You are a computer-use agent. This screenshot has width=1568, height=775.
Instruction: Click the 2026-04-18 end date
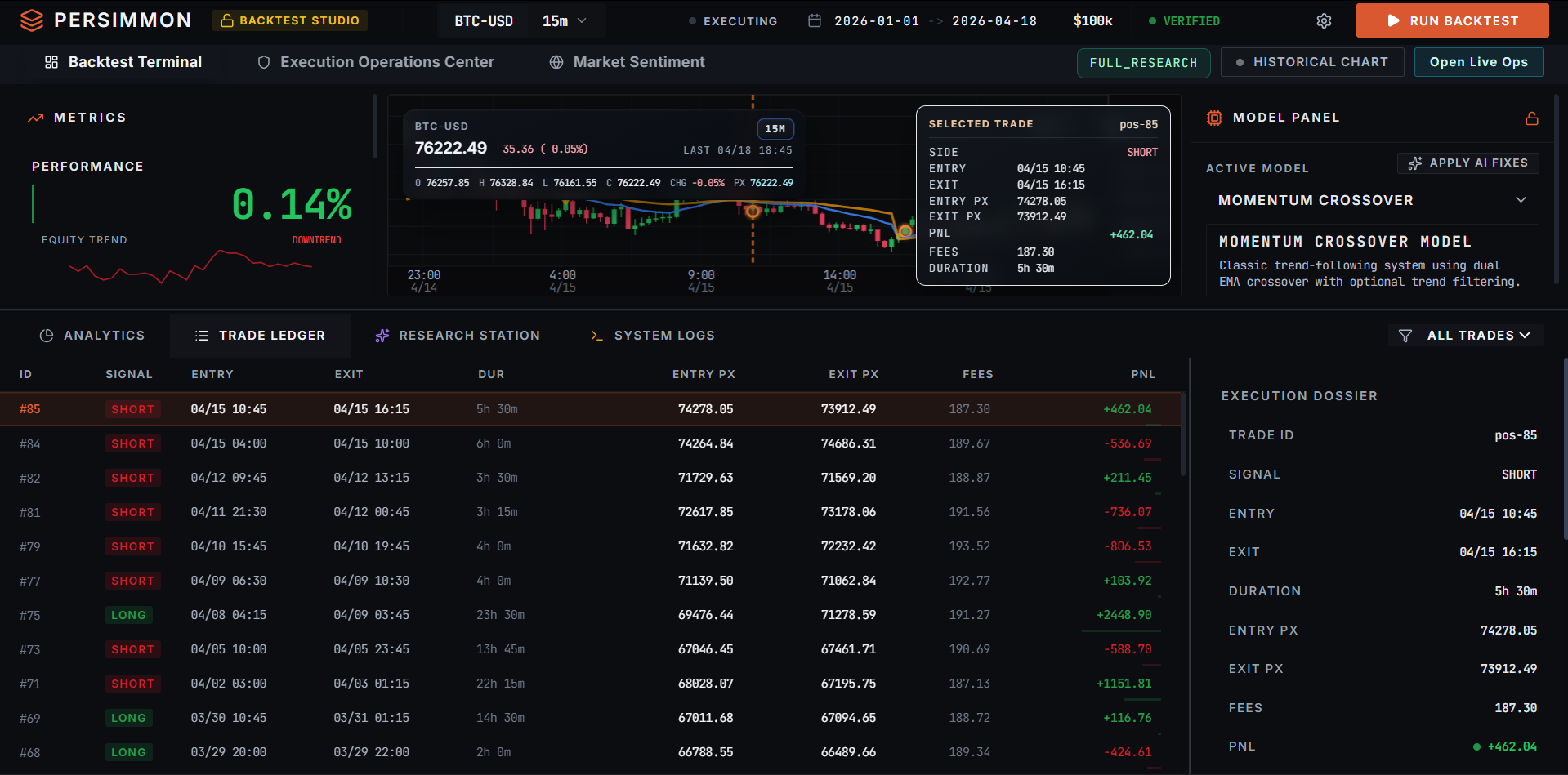point(994,21)
